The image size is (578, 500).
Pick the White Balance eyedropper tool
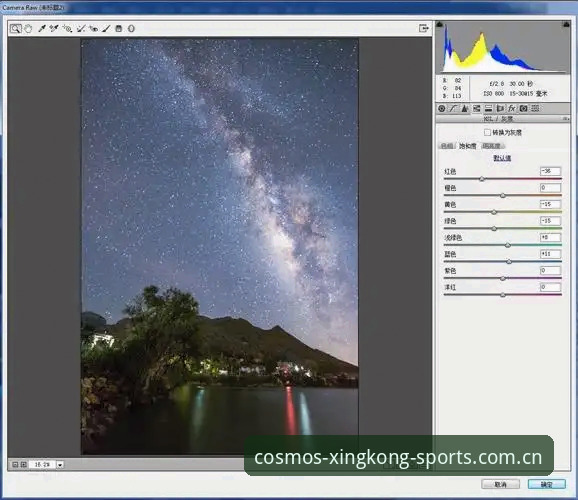42,28
